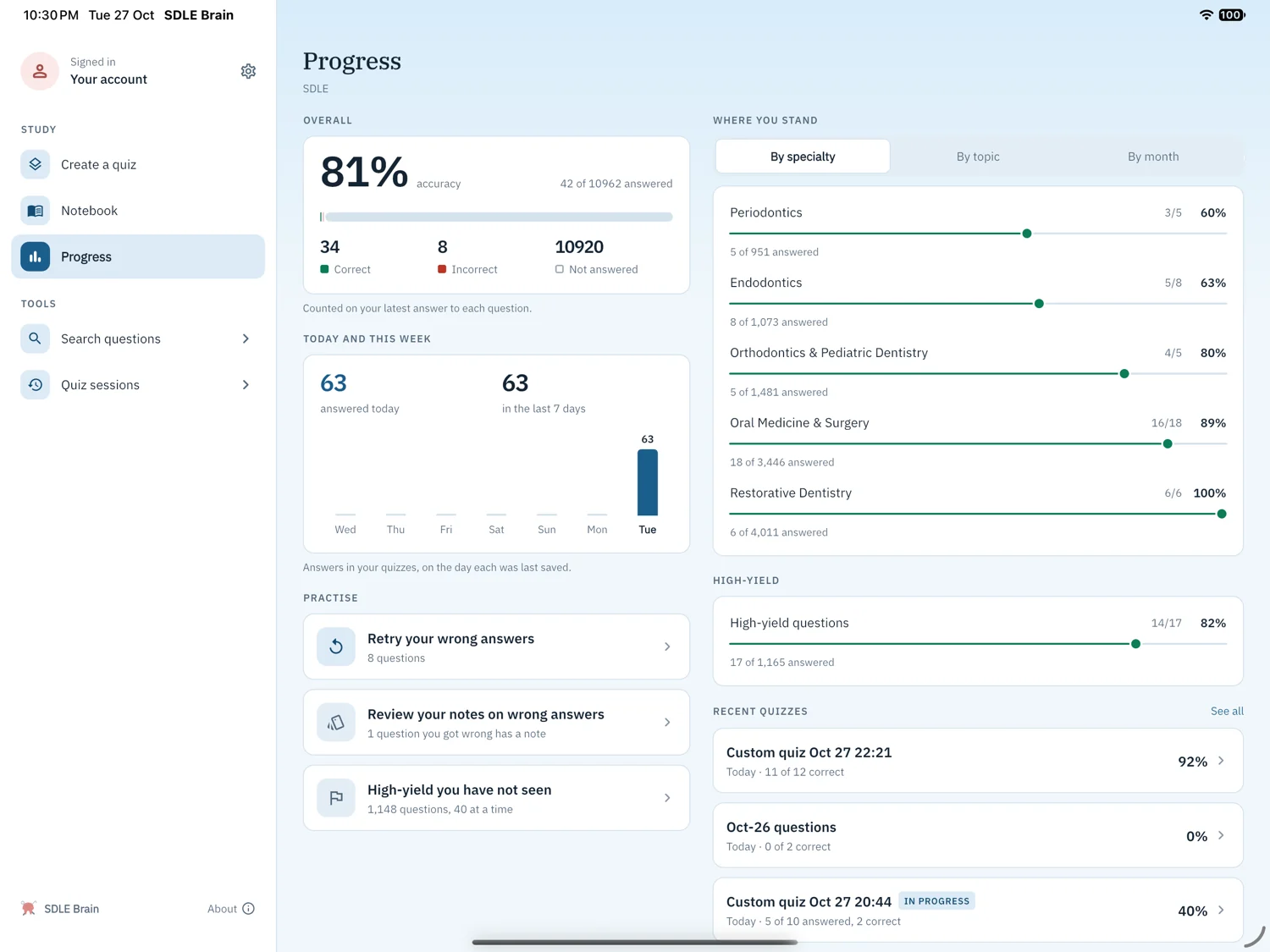Open Review your notes chevron
The width and height of the screenshot is (1270, 952).
(667, 723)
